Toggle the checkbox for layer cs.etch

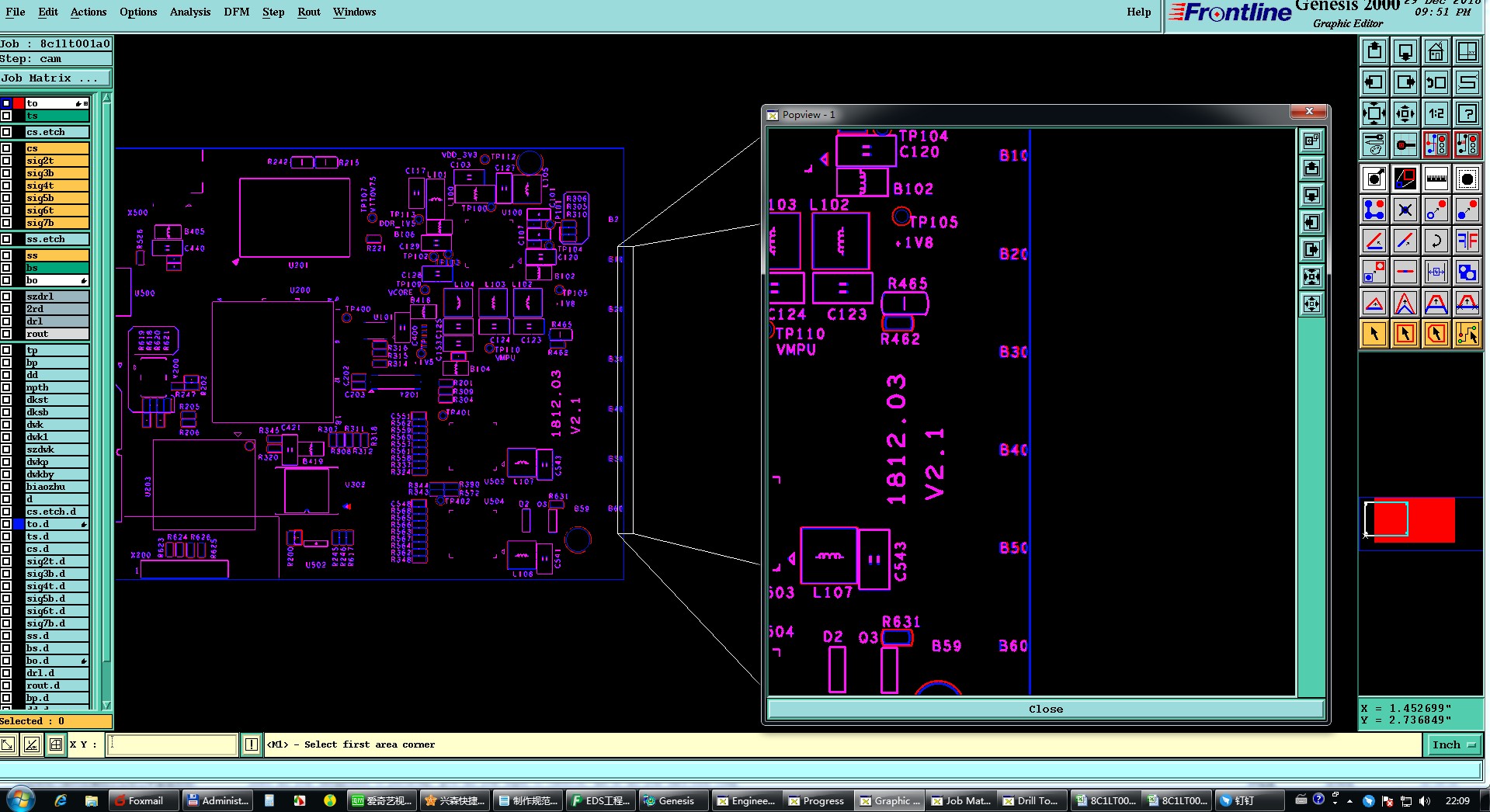[x=6, y=132]
